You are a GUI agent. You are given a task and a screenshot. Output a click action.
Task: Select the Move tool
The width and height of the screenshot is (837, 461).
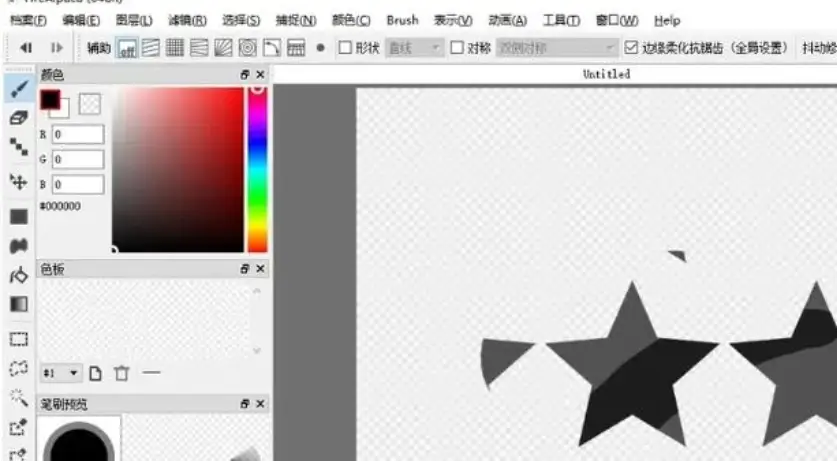(x=19, y=181)
